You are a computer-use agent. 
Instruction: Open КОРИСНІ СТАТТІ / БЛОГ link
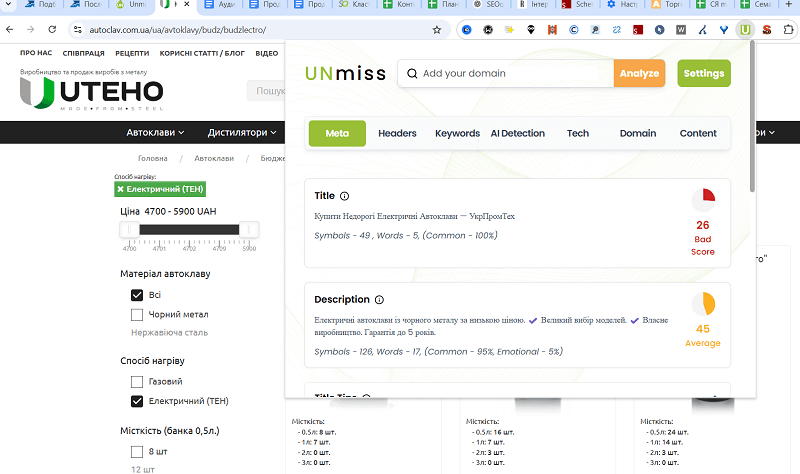(x=202, y=53)
